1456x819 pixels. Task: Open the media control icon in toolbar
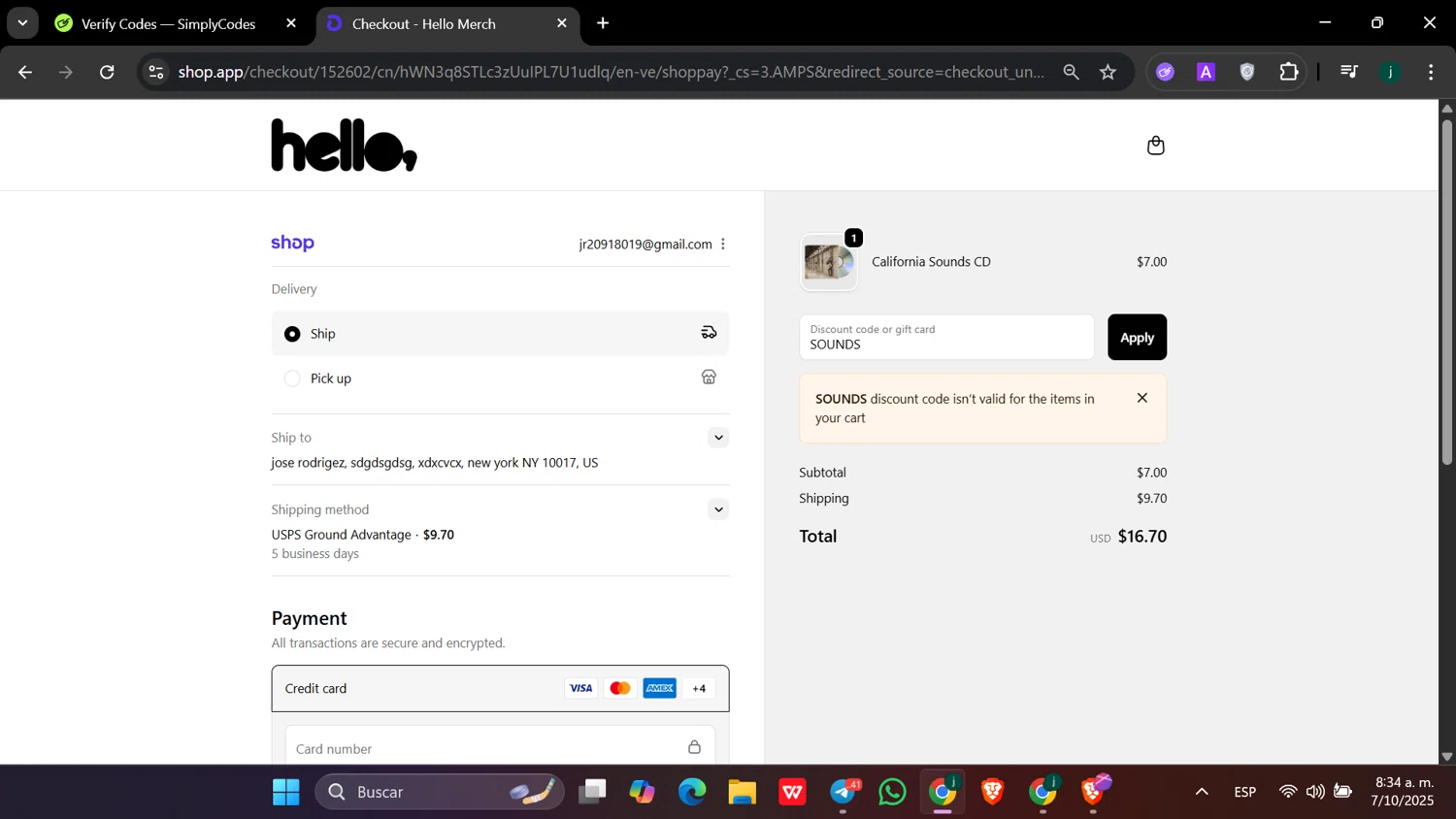coord(1348,72)
